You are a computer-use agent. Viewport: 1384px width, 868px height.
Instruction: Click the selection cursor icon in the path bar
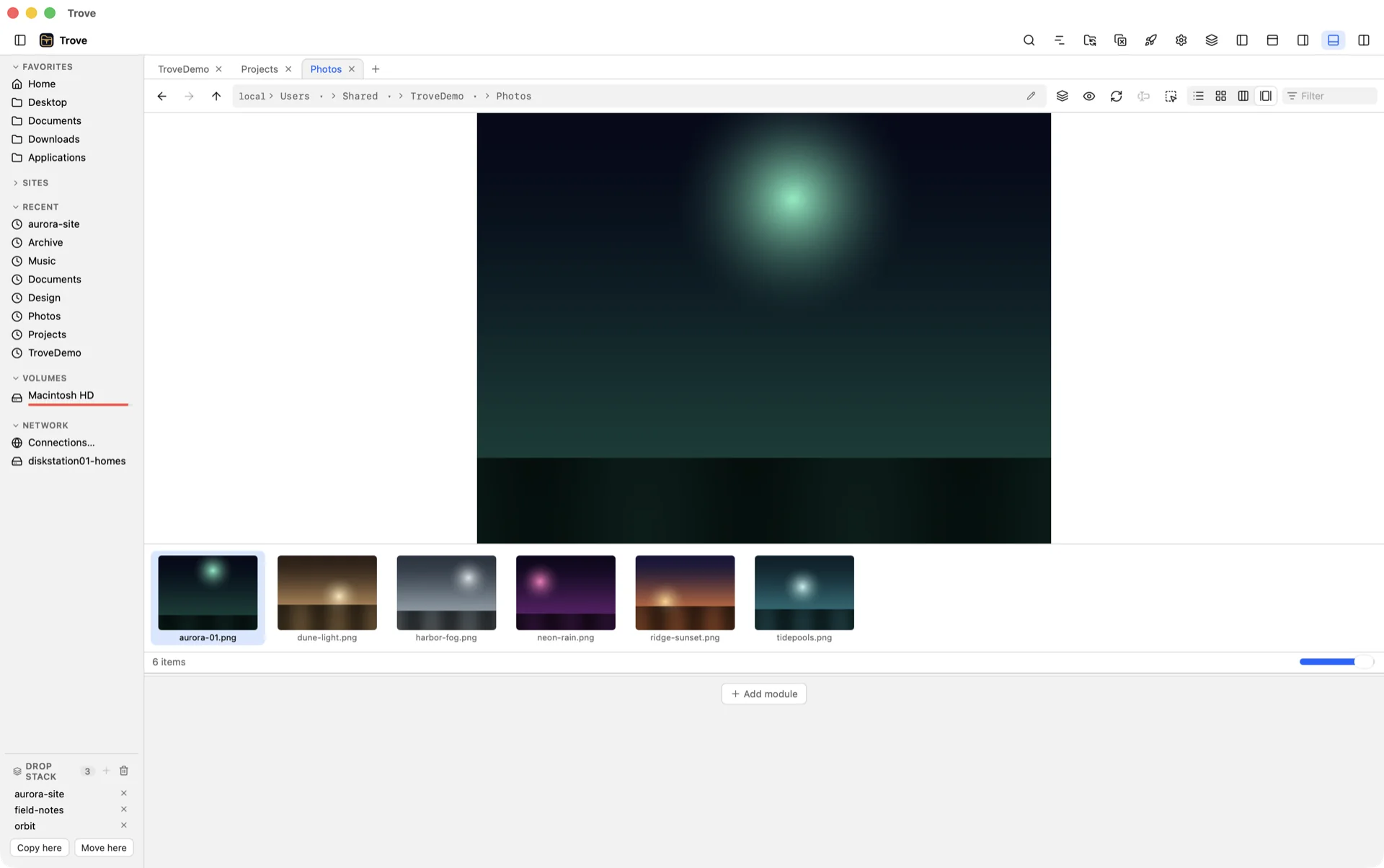[x=1171, y=96]
